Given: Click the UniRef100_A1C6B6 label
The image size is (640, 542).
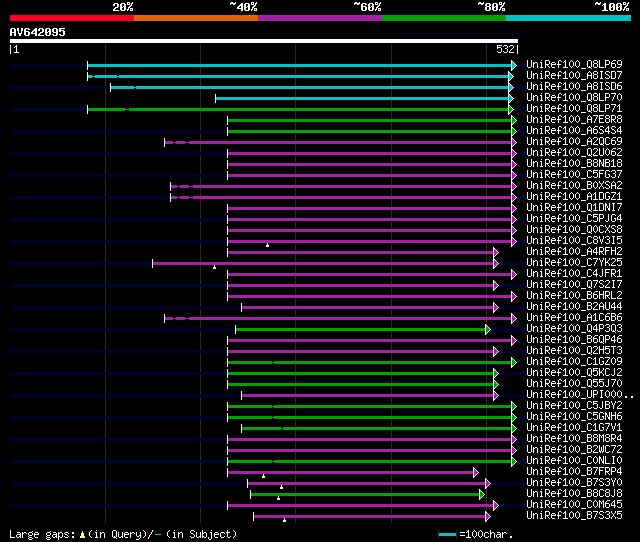Looking at the screenshot, I should tap(574, 318).
